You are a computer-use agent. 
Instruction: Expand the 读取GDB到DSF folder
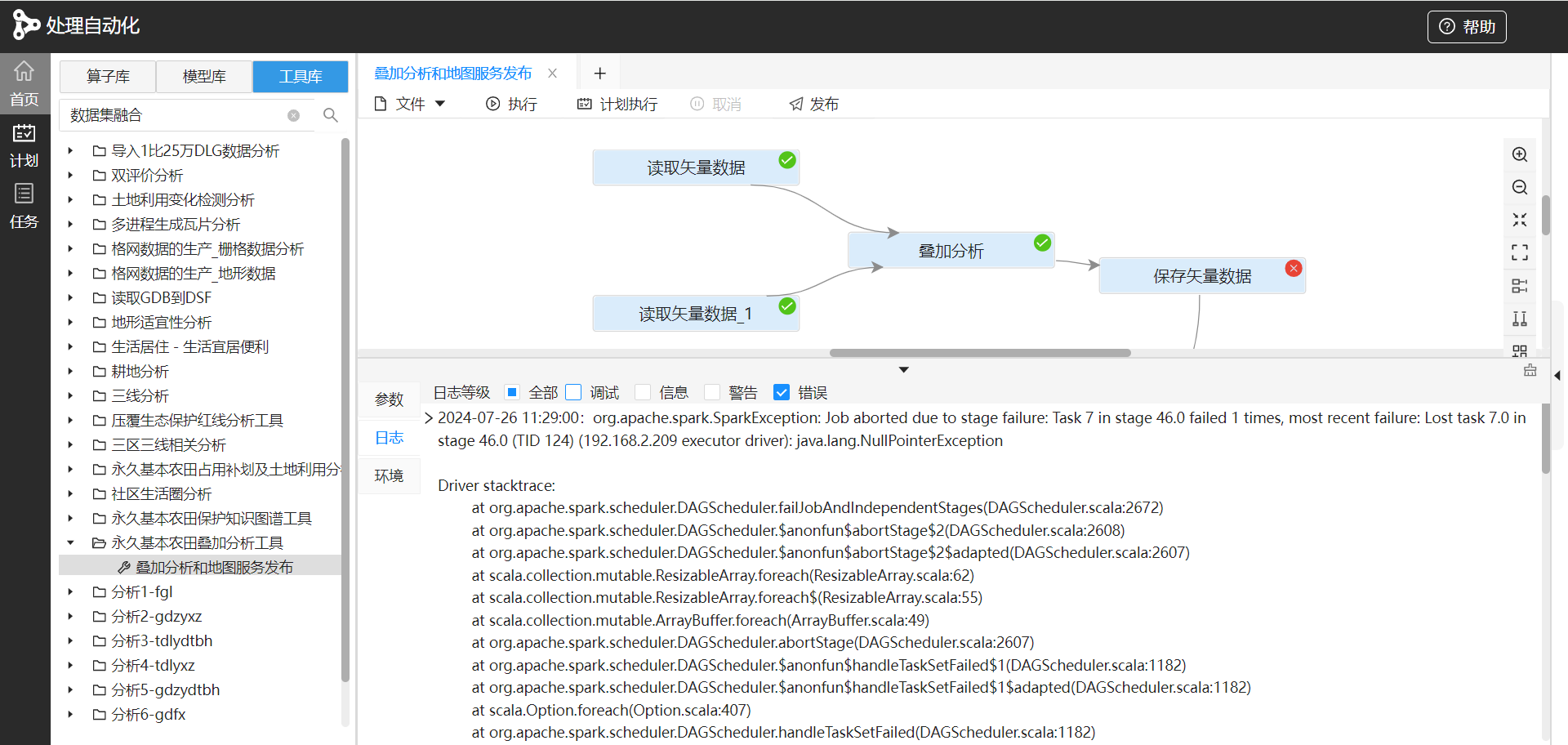tap(70, 297)
